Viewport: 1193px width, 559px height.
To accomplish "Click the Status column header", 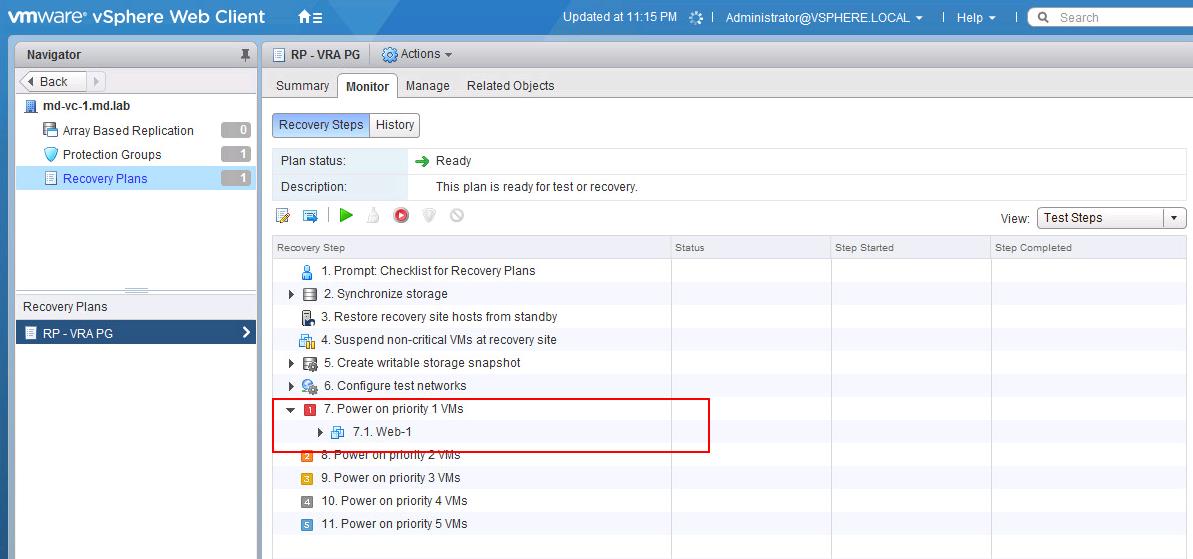I will tap(751, 248).
